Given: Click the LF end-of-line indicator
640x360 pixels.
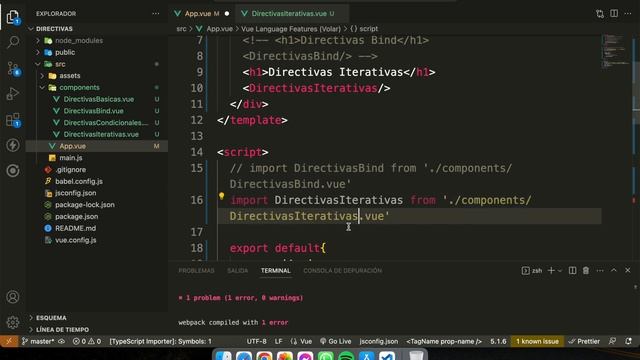Looking at the screenshot, I should point(278,341).
